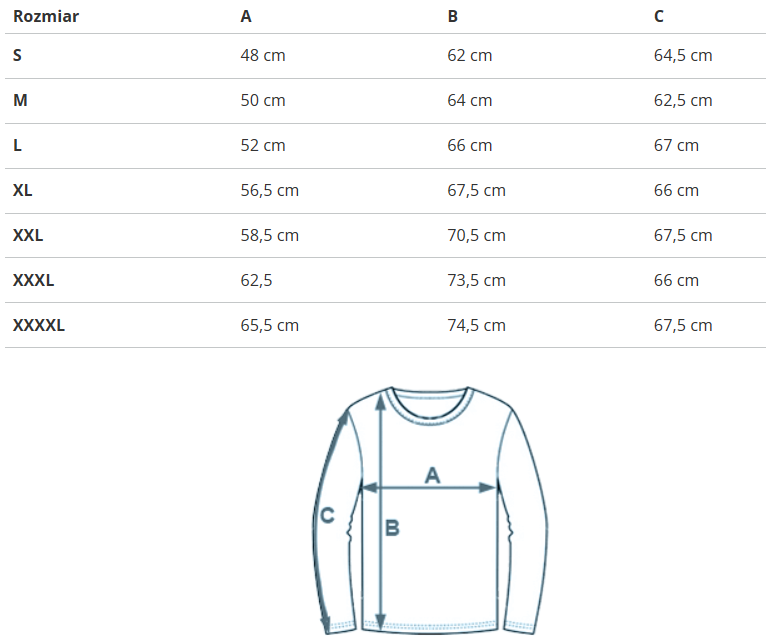Click the "S" size row label

[x=17, y=55]
